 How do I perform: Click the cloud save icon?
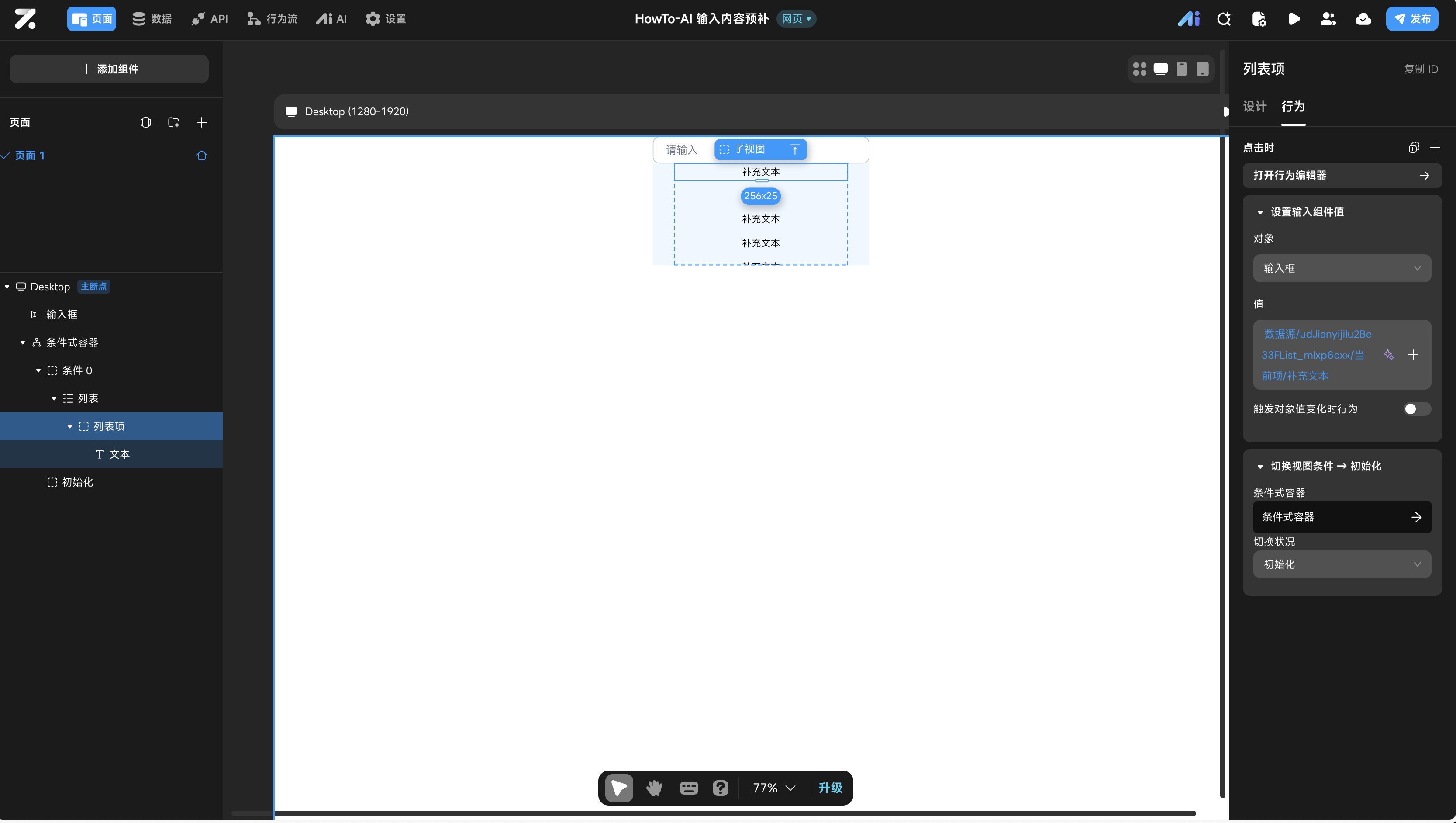click(x=1363, y=19)
